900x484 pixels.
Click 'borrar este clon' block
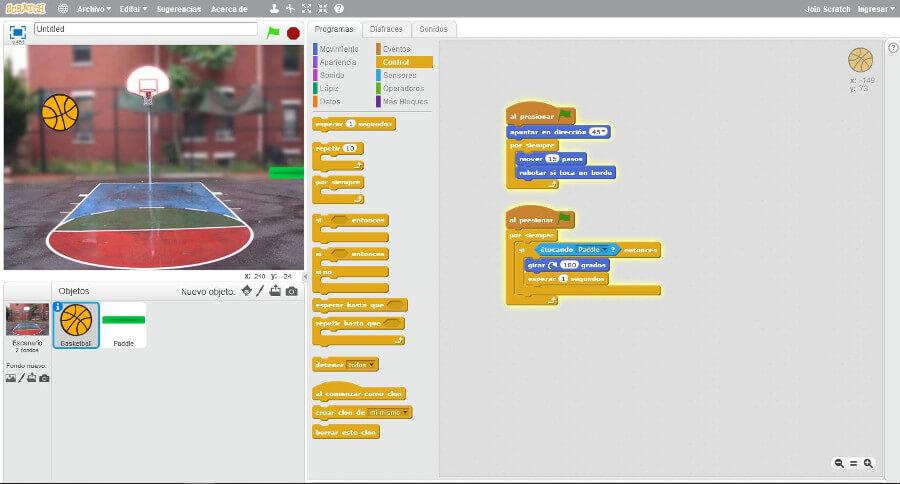(x=346, y=432)
